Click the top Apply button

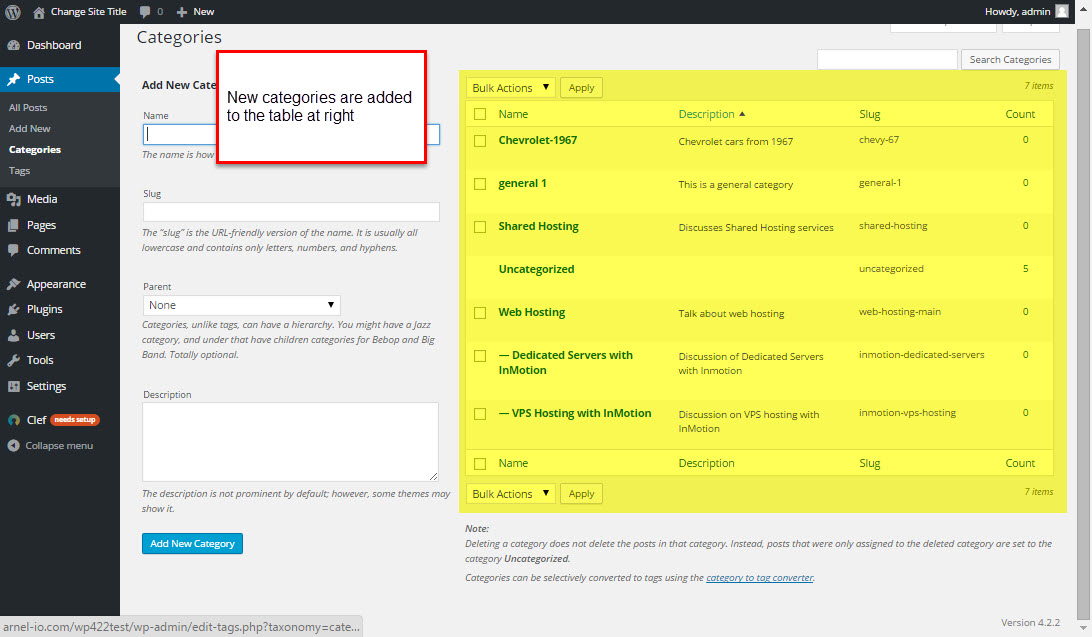pyautogui.click(x=582, y=88)
